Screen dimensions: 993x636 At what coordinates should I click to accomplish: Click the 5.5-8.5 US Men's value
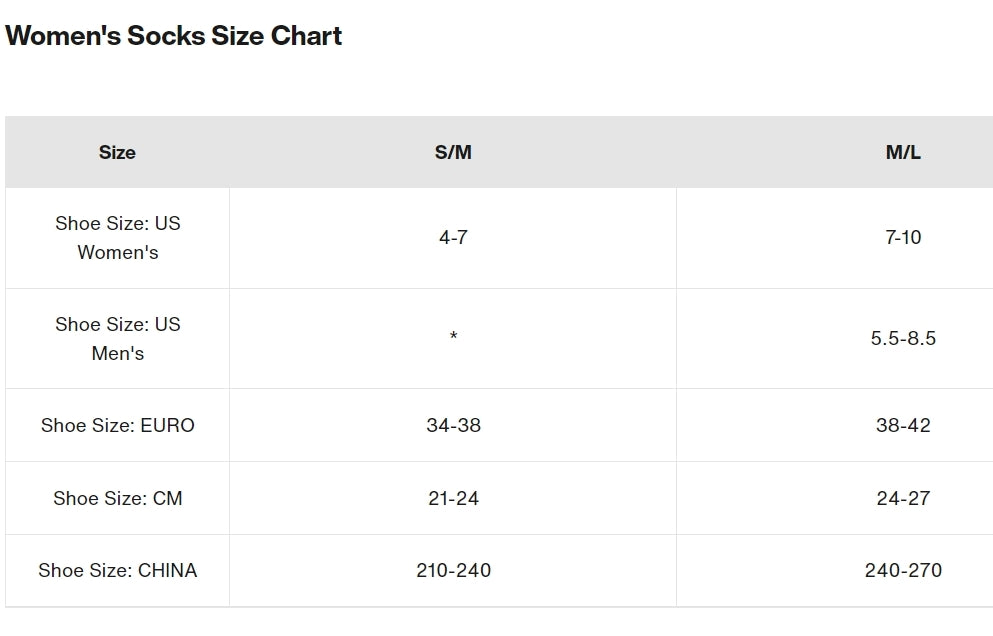(903, 338)
